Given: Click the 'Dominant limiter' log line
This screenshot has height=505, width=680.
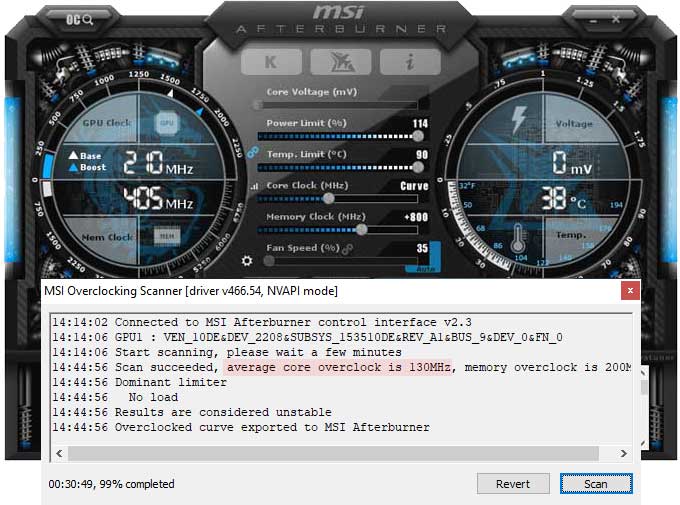Looking at the screenshot, I should (x=139, y=382).
